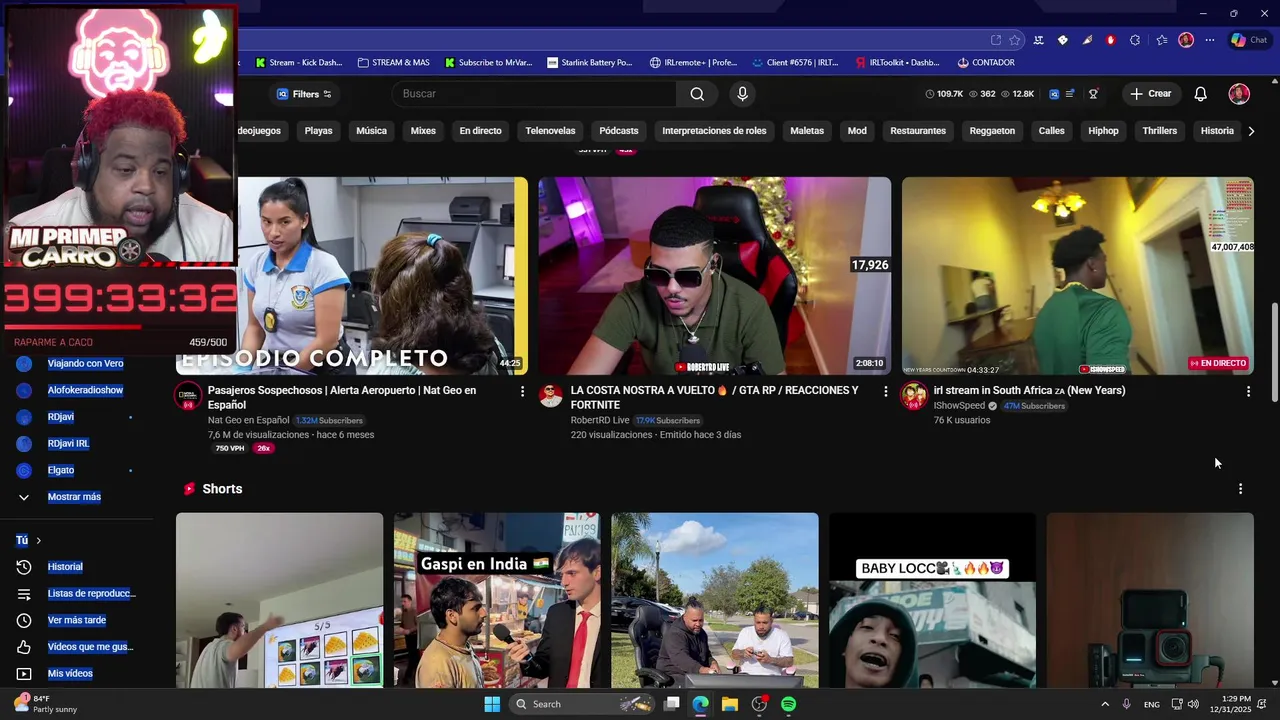Image resolution: width=1280 pixels, height=720 pixels.
Task: Open options for IShowSpeed stream
Action: (1248, 391)
